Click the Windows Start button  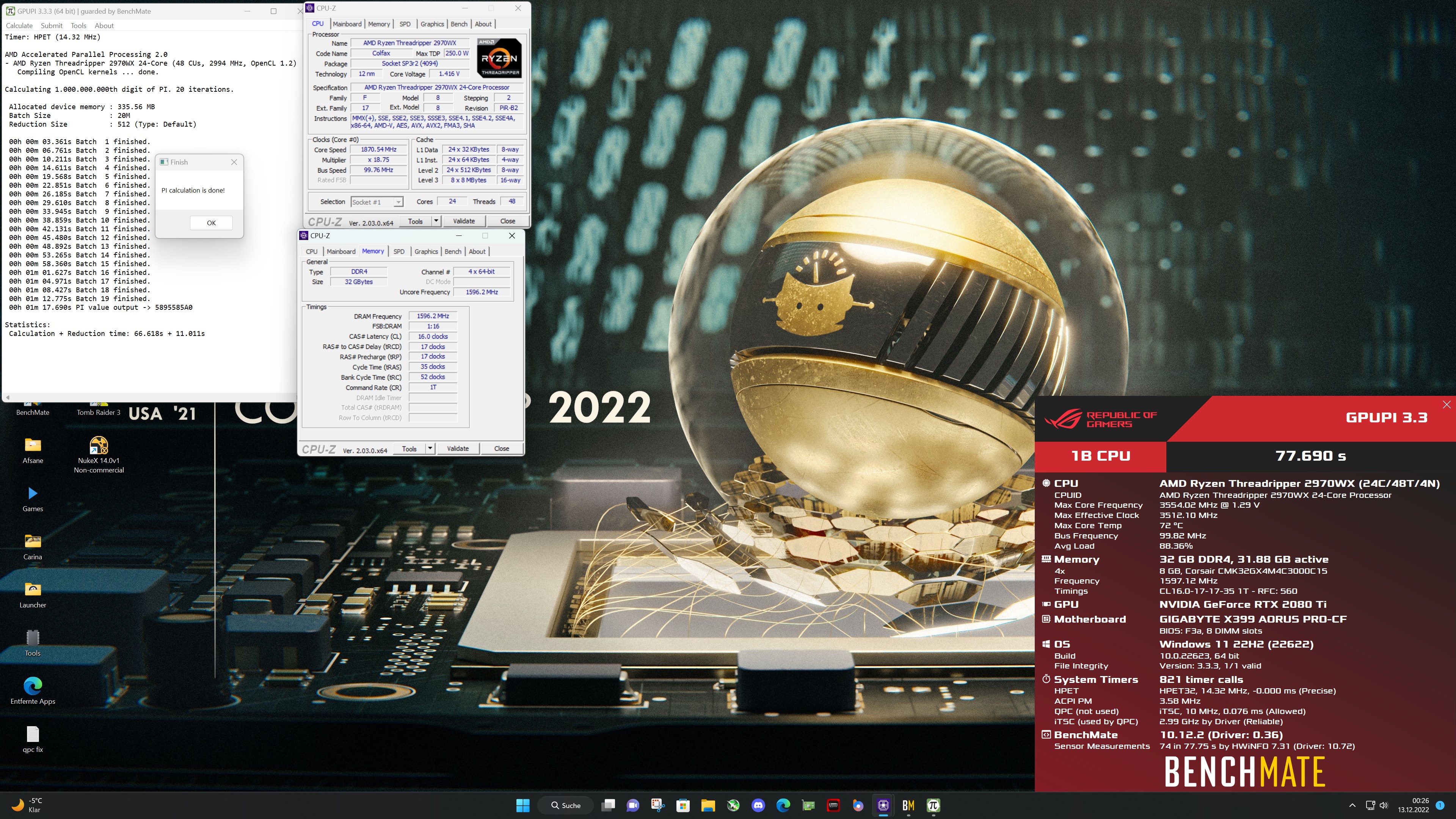(523, 805)
